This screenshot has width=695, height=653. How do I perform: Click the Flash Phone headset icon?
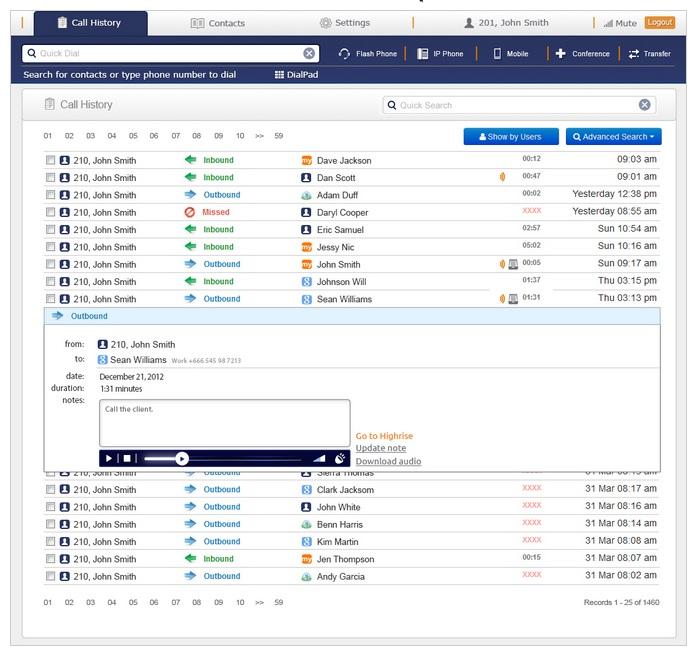pos(344,53)
